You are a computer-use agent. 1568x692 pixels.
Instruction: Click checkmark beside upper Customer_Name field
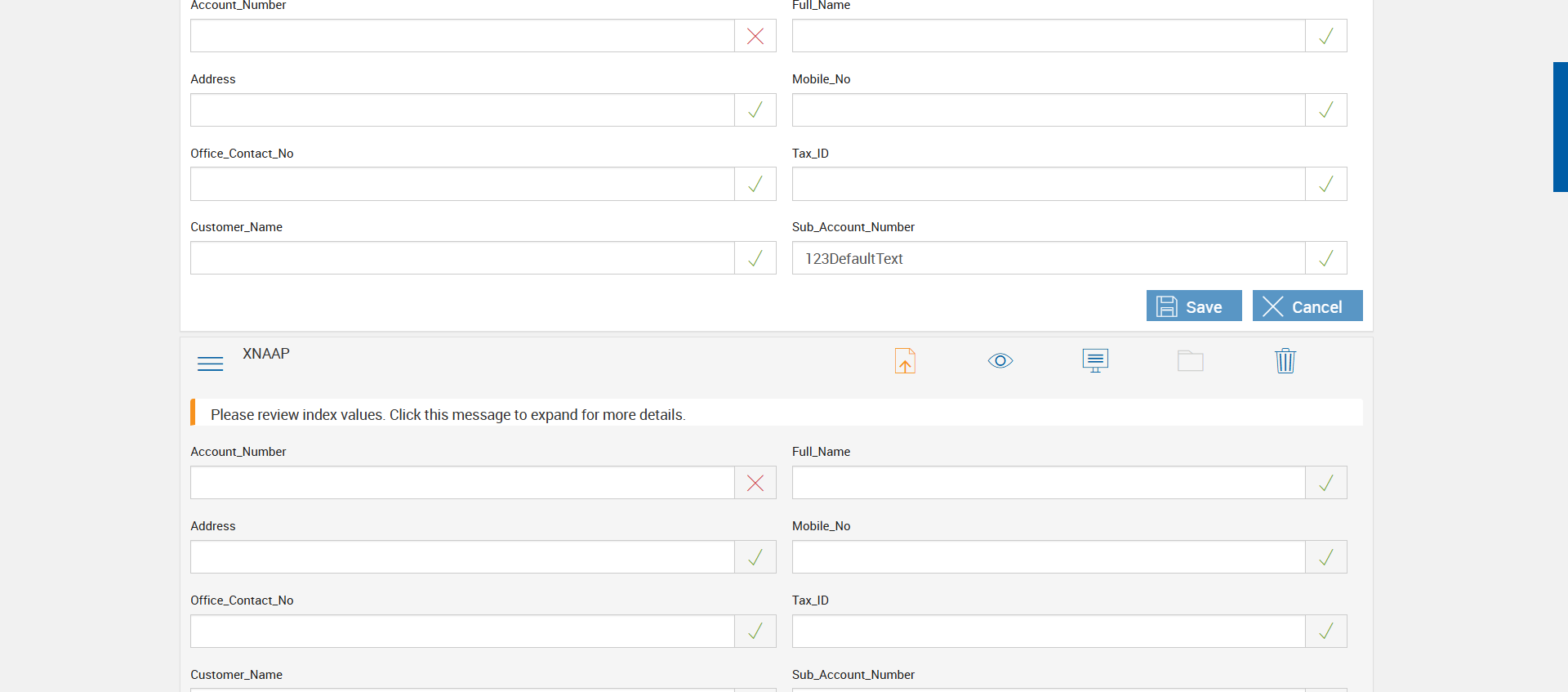pyautogui.click(x=755, y=258)
